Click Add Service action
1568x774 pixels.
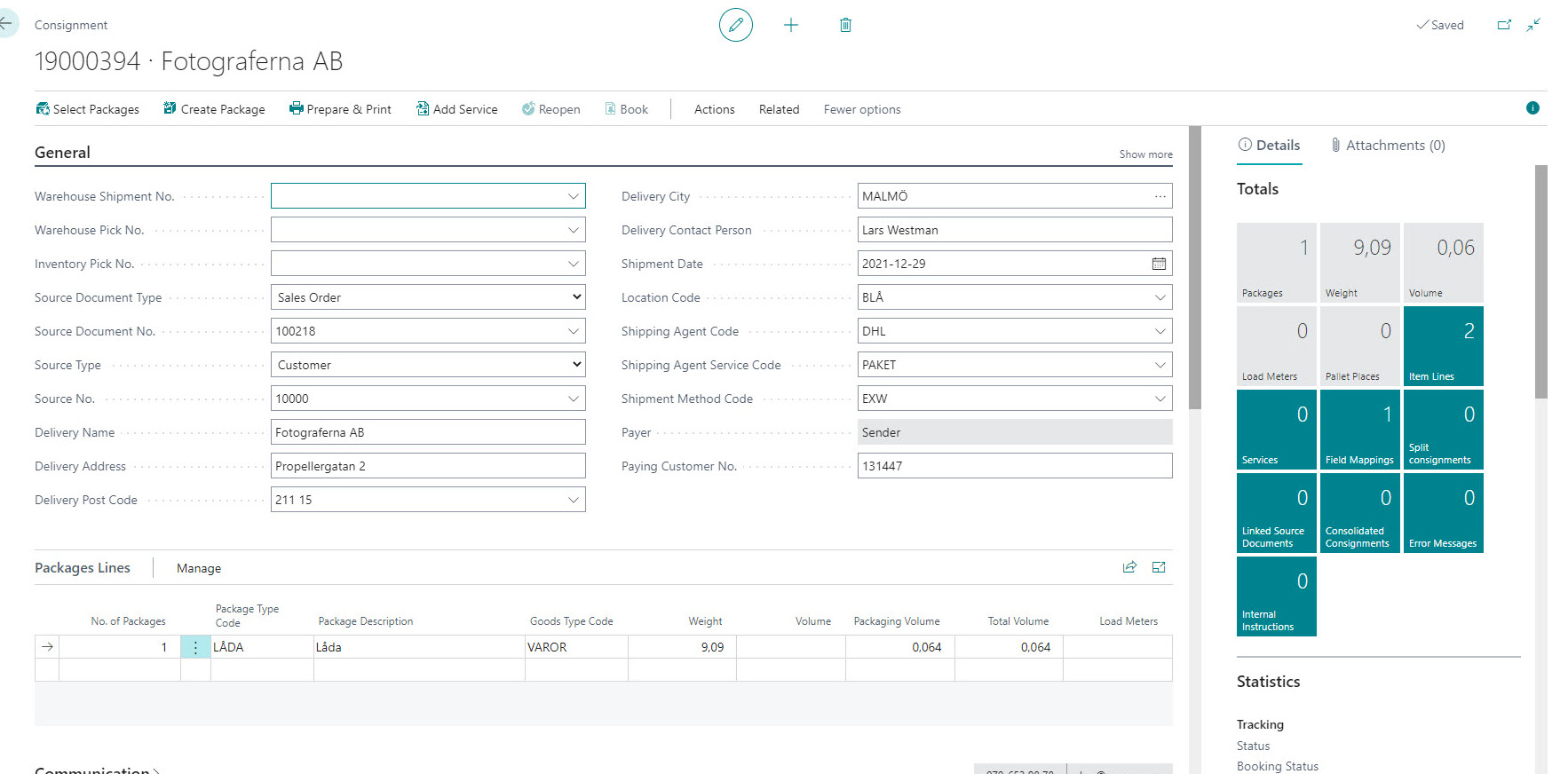coord(456,109)
